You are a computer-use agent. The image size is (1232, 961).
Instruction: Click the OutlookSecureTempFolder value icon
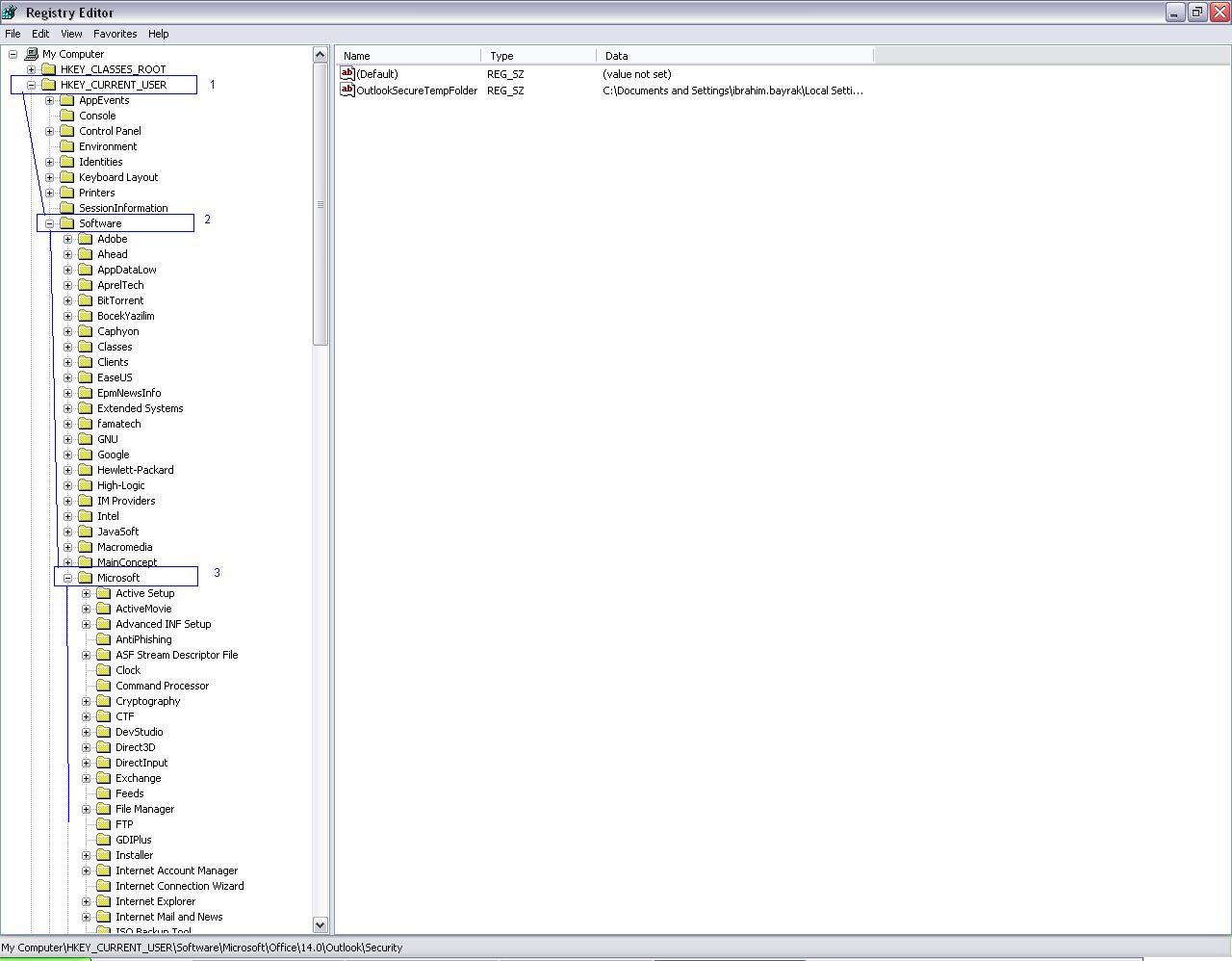[347, 90]
